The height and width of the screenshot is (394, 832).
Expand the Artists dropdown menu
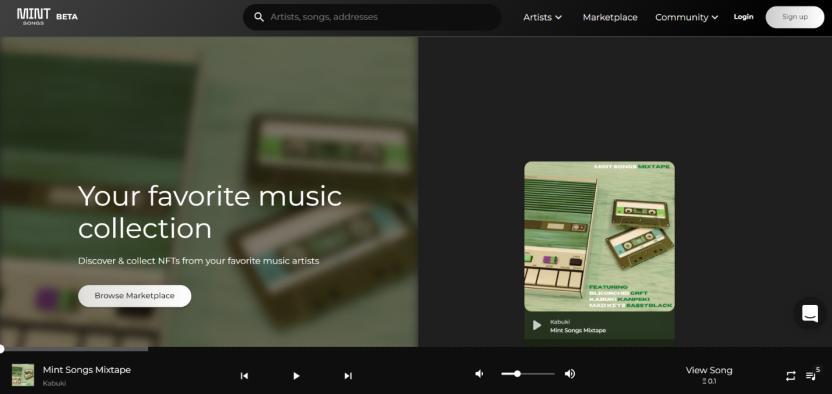click(x=542, y=17)
